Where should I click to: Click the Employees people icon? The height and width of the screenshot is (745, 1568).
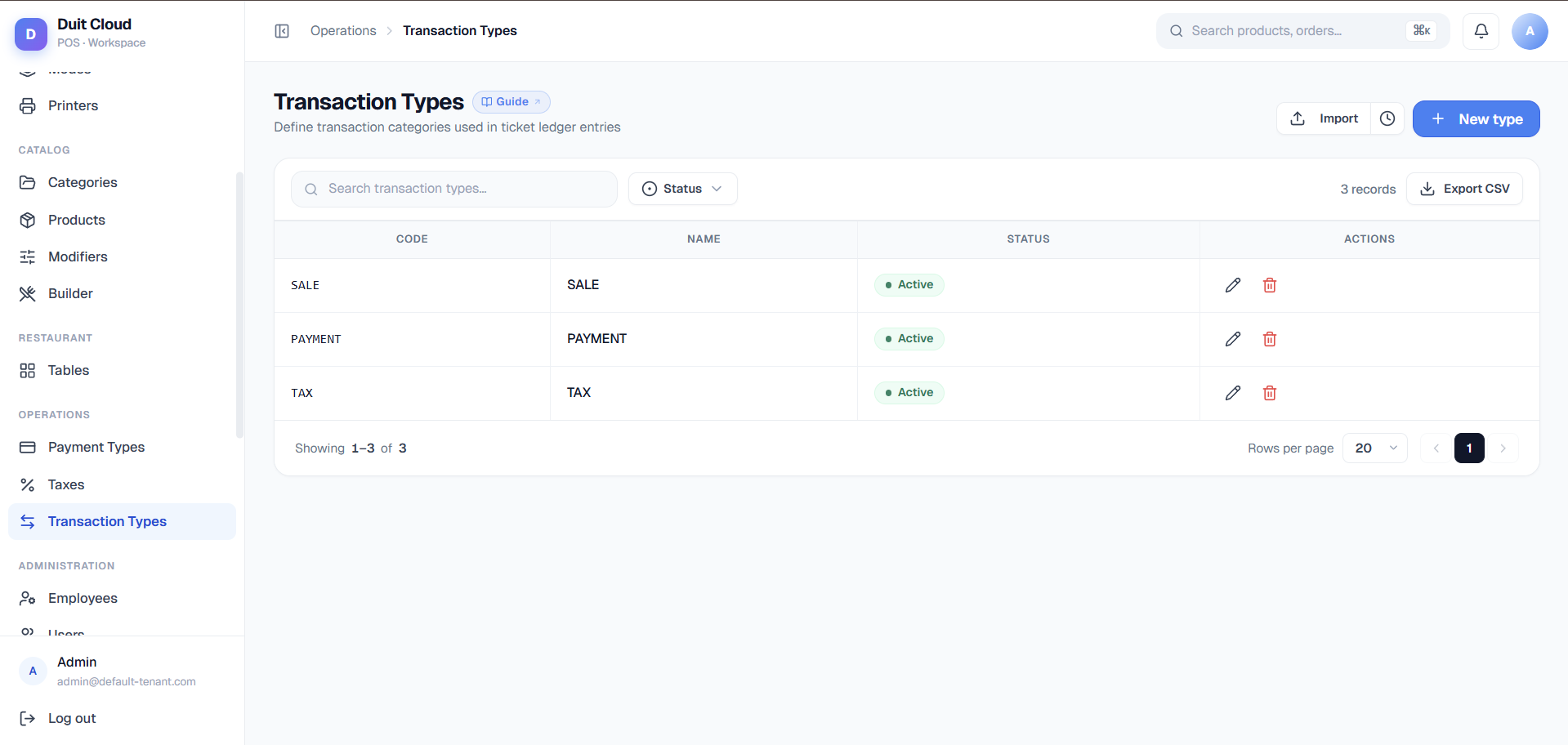(28, 598)
